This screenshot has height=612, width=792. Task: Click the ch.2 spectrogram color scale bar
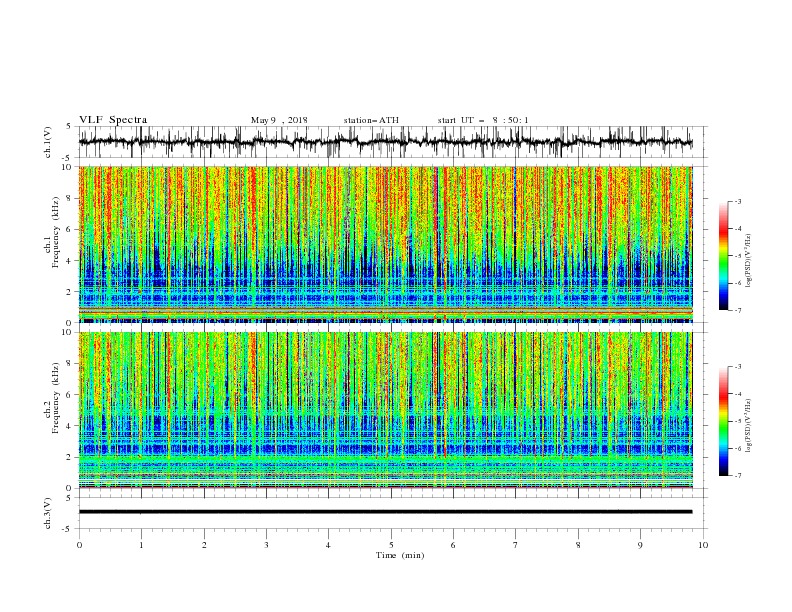point(724,421)
